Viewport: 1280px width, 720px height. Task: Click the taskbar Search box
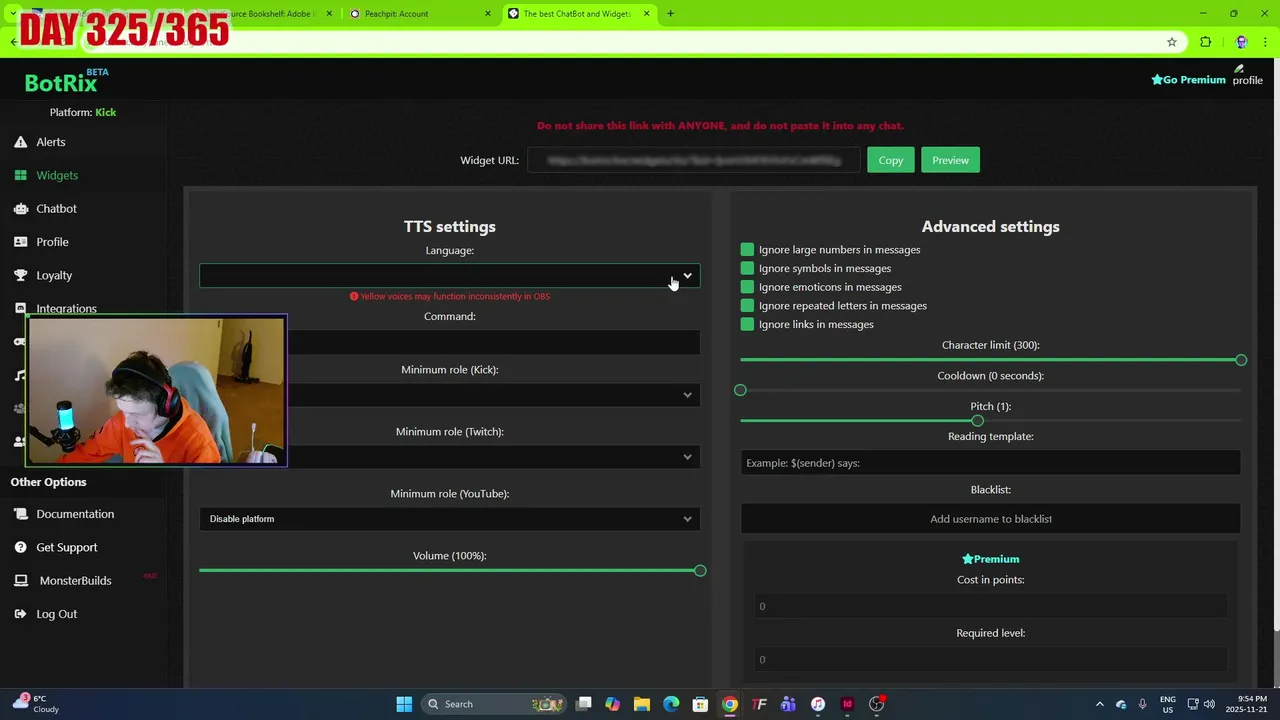pos(492,704)
